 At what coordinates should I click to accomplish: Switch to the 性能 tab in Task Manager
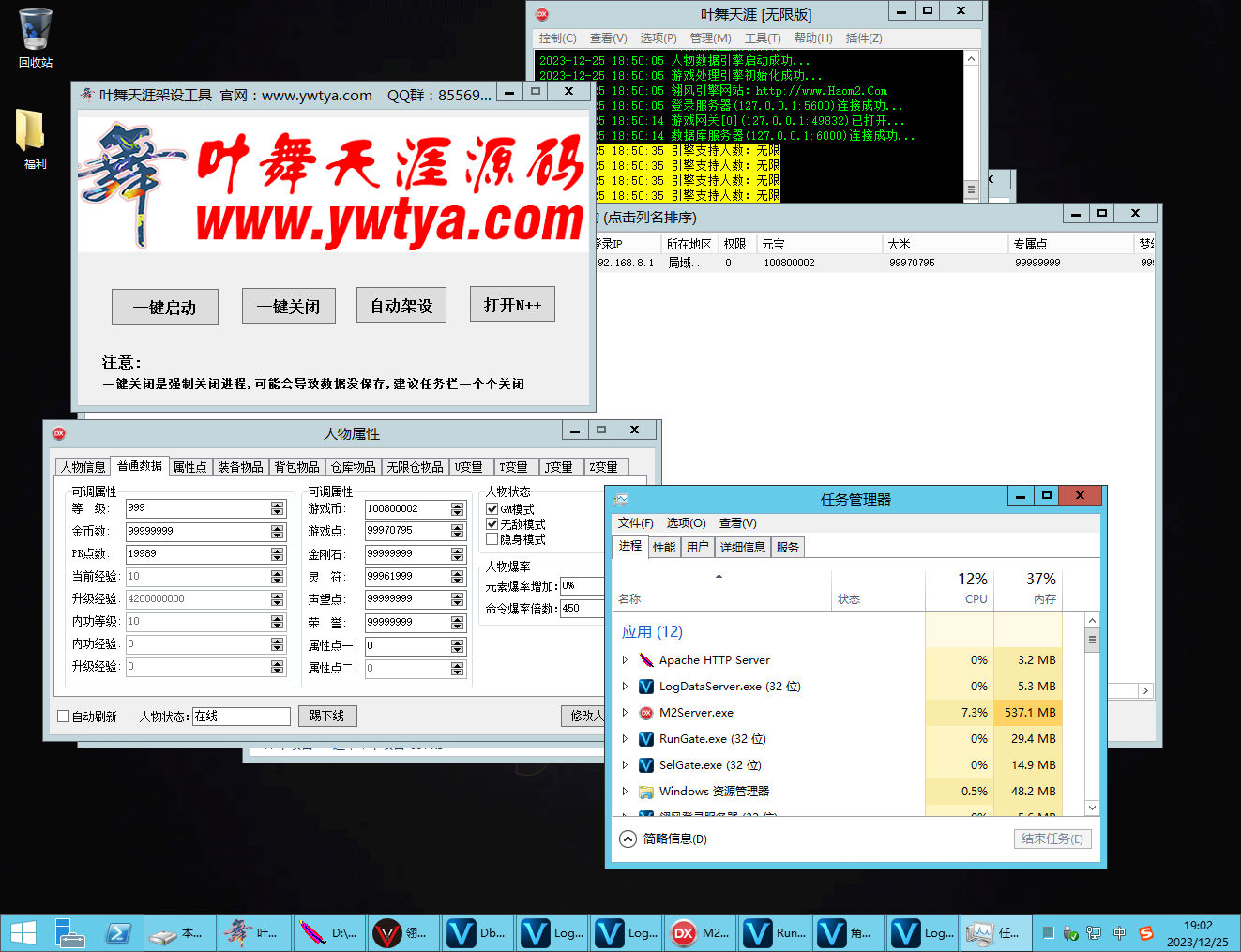(664, 547)
